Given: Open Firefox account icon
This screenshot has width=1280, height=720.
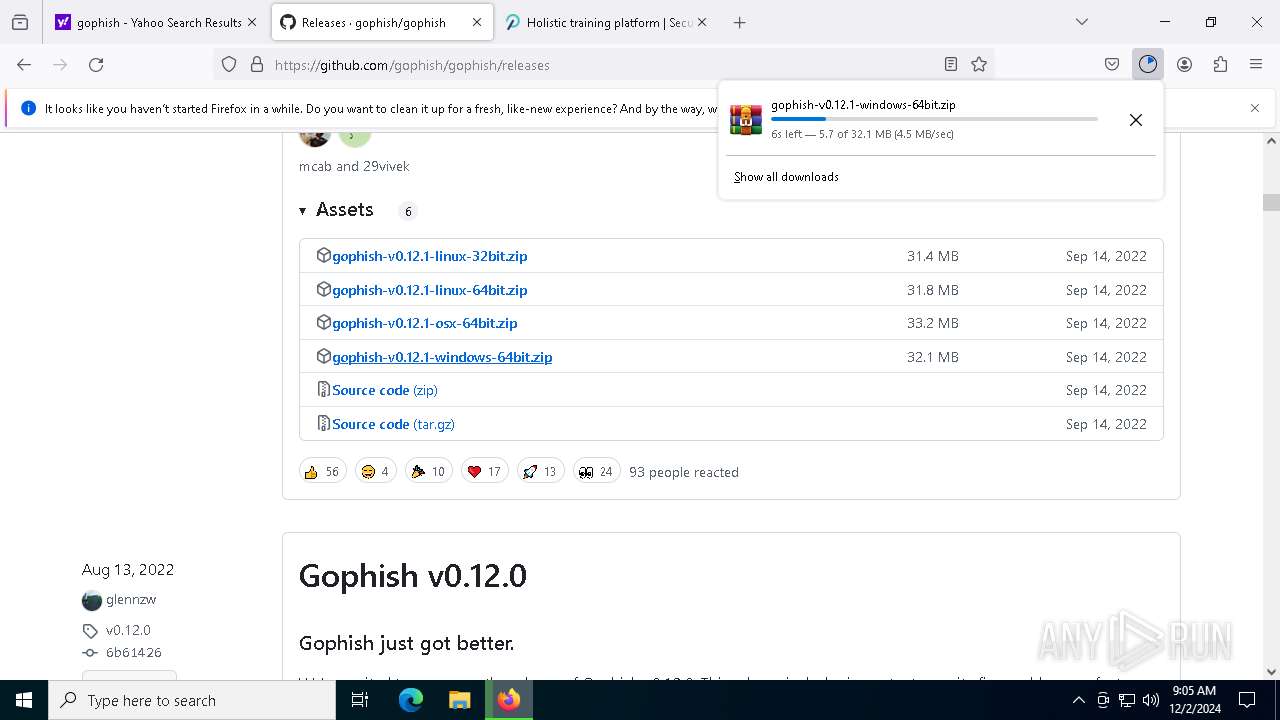Looking at the screenshot, I should pos(1184,64).
